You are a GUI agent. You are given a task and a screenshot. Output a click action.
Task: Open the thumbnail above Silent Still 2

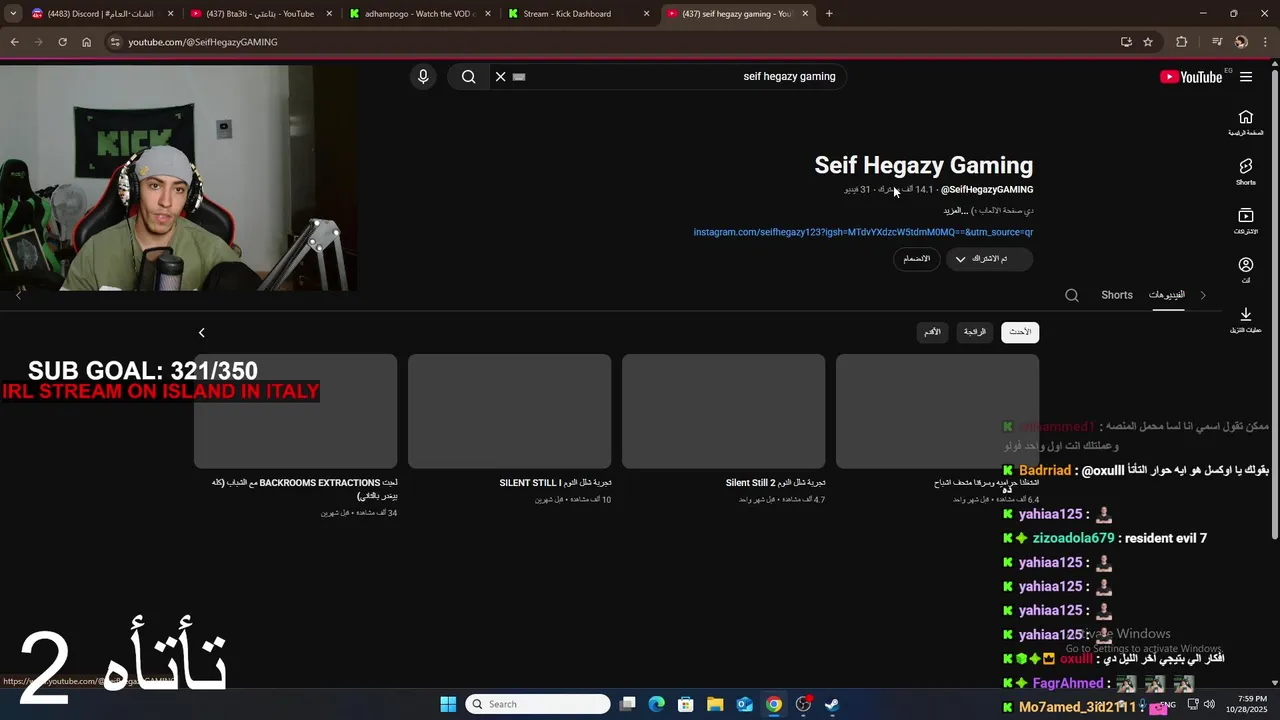pyautogui.click(x=723, y=411)
